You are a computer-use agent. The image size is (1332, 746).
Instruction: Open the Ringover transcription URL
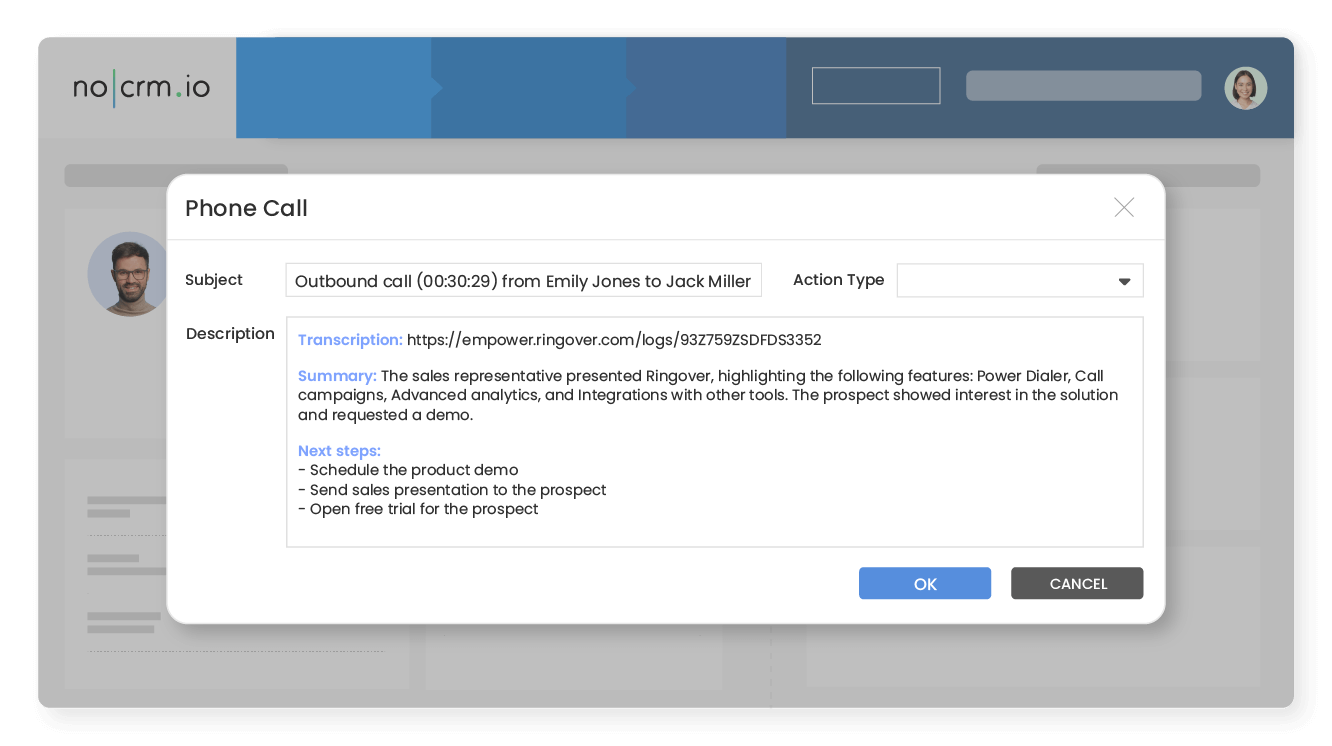(613, 340)
